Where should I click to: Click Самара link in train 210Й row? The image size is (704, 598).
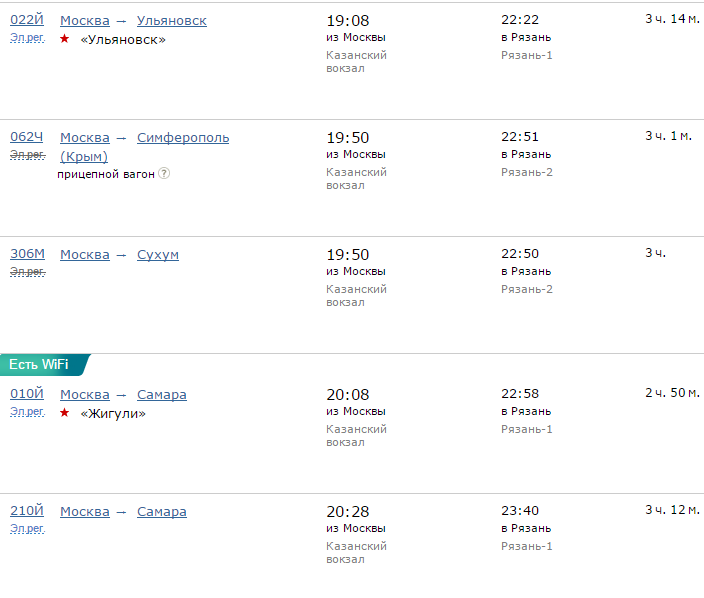click(x=162, y=511)
